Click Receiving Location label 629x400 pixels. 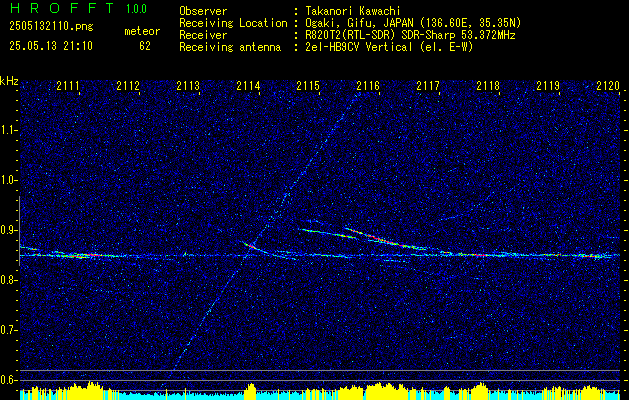click(x=233, y=23)
